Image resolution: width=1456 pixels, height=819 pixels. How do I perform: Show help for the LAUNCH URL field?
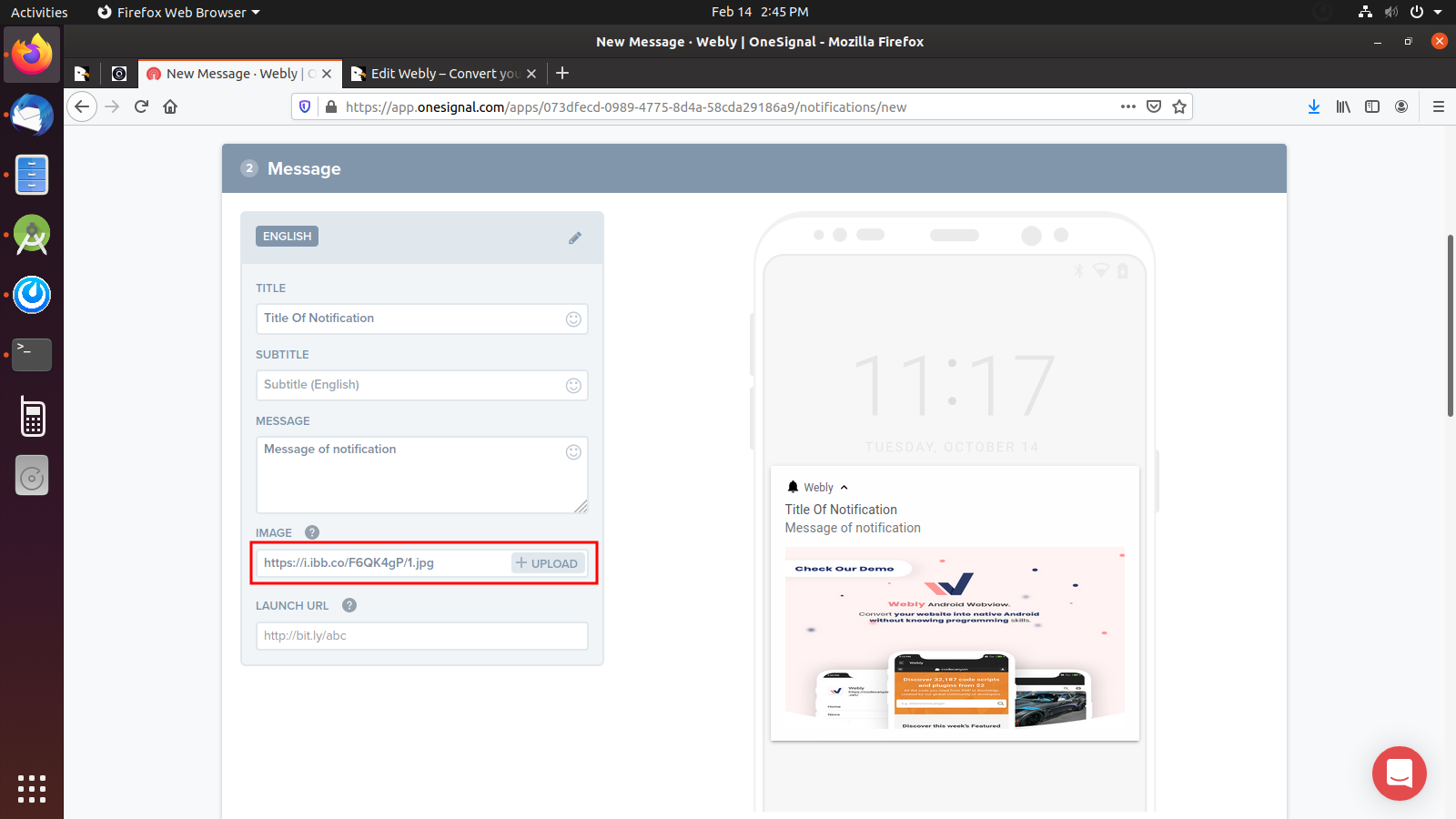pos(349,605)
